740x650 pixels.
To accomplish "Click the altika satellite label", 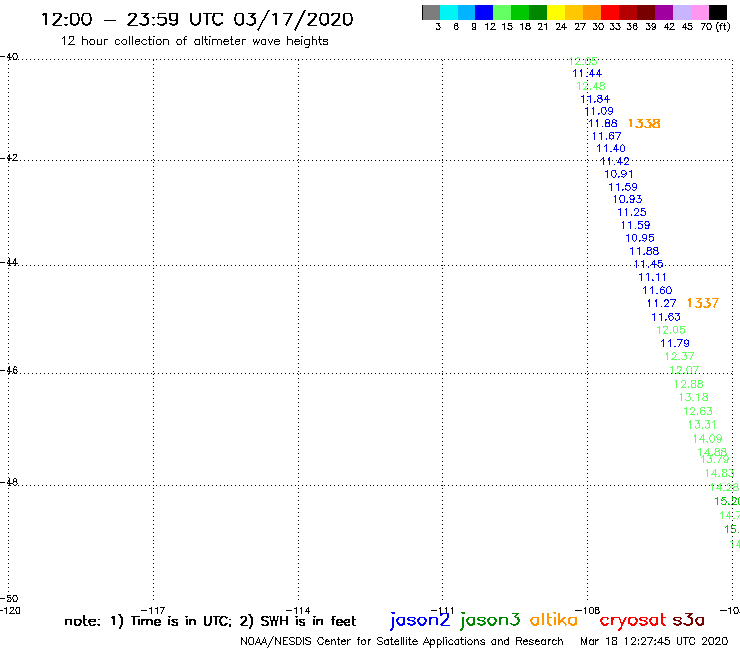I will pyautogui.click(x=554, y=619).
